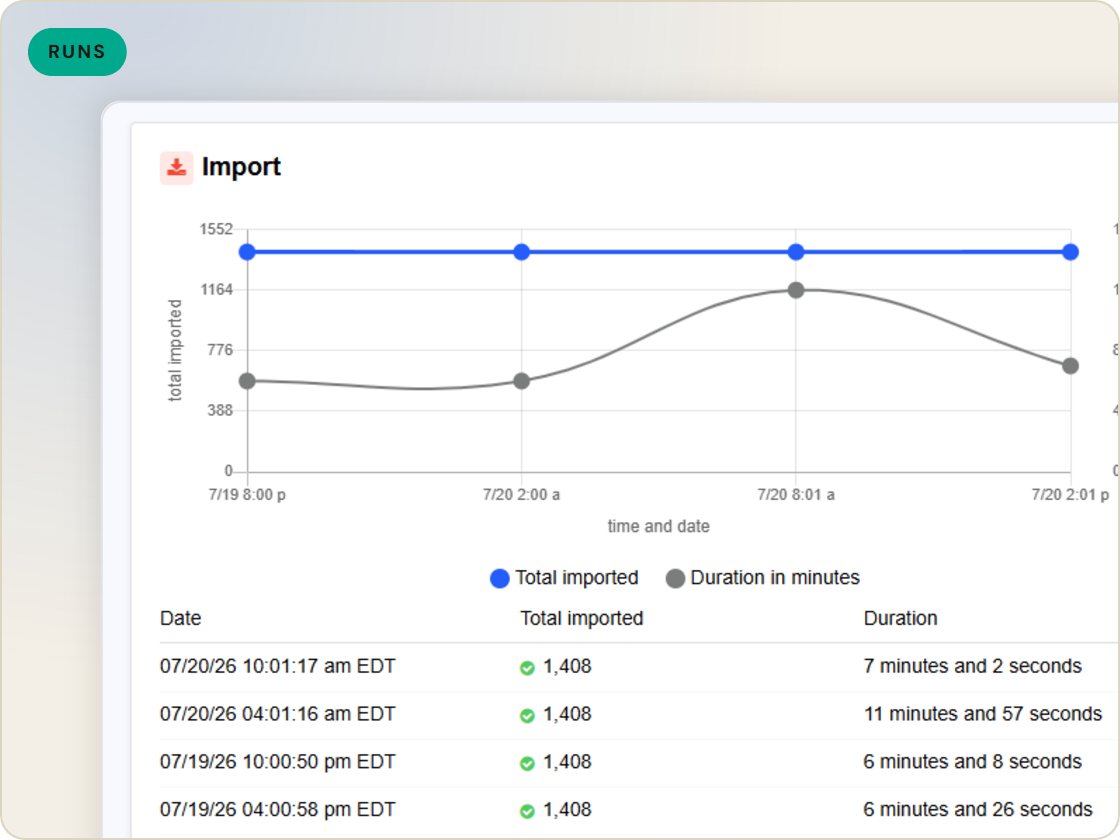1120x840 pixels.
Task: Click the green success check for 10:01:17 am run
Action: click(x=527, y=668)
